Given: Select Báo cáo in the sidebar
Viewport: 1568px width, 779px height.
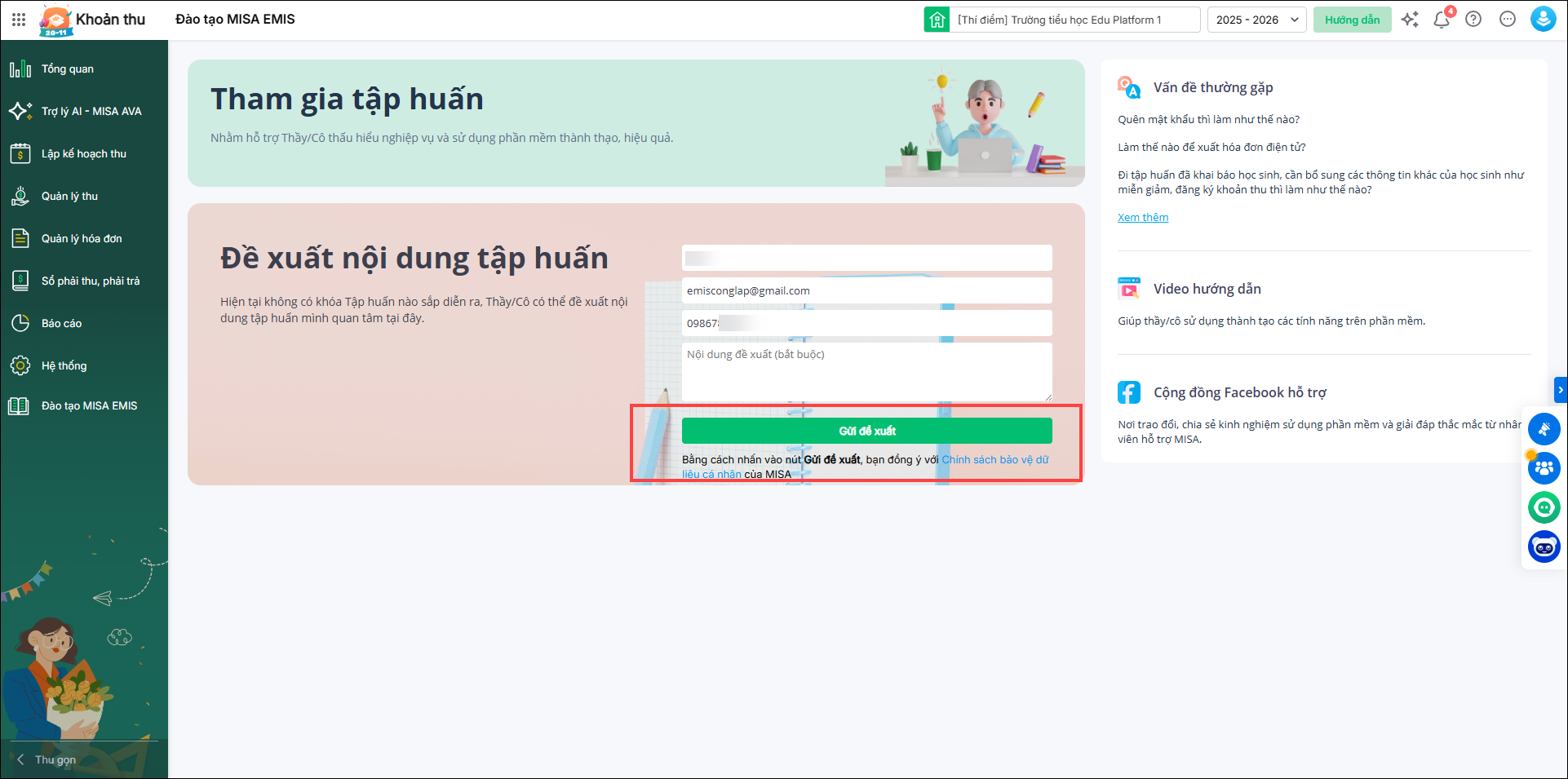Looking at the screenshot, I should coord(62,324).
